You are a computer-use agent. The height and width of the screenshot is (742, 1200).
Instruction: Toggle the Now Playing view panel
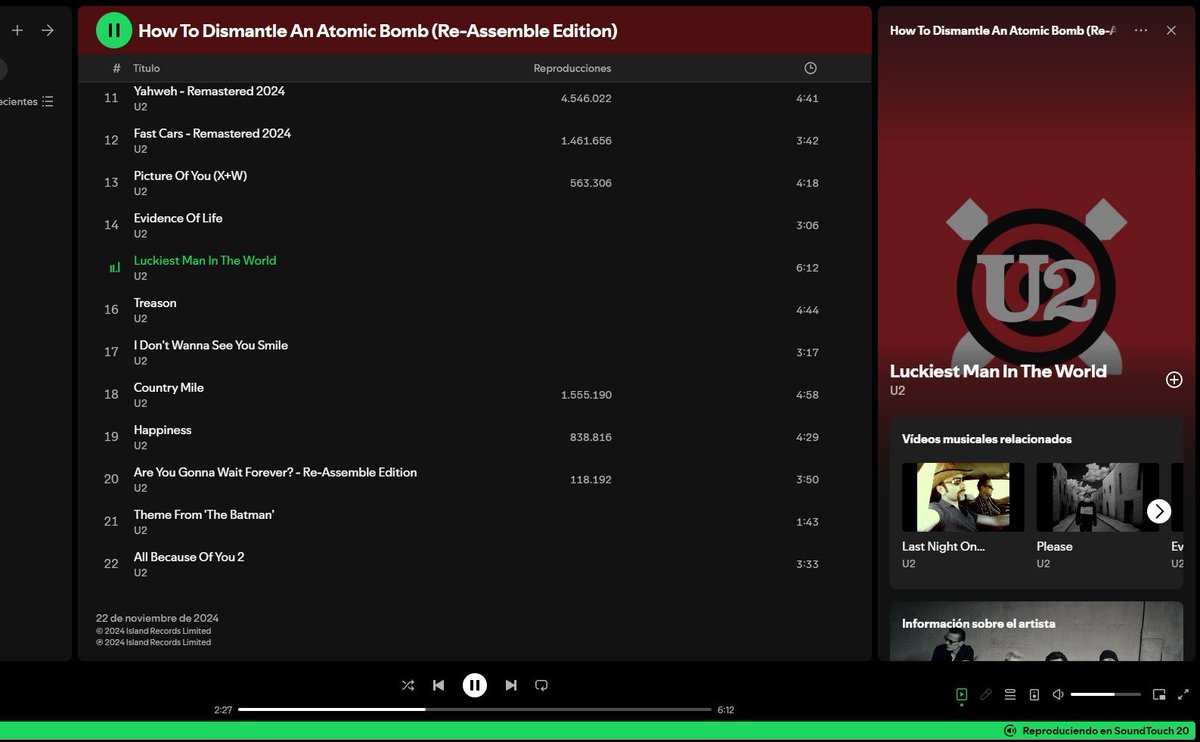pos(961,694)
